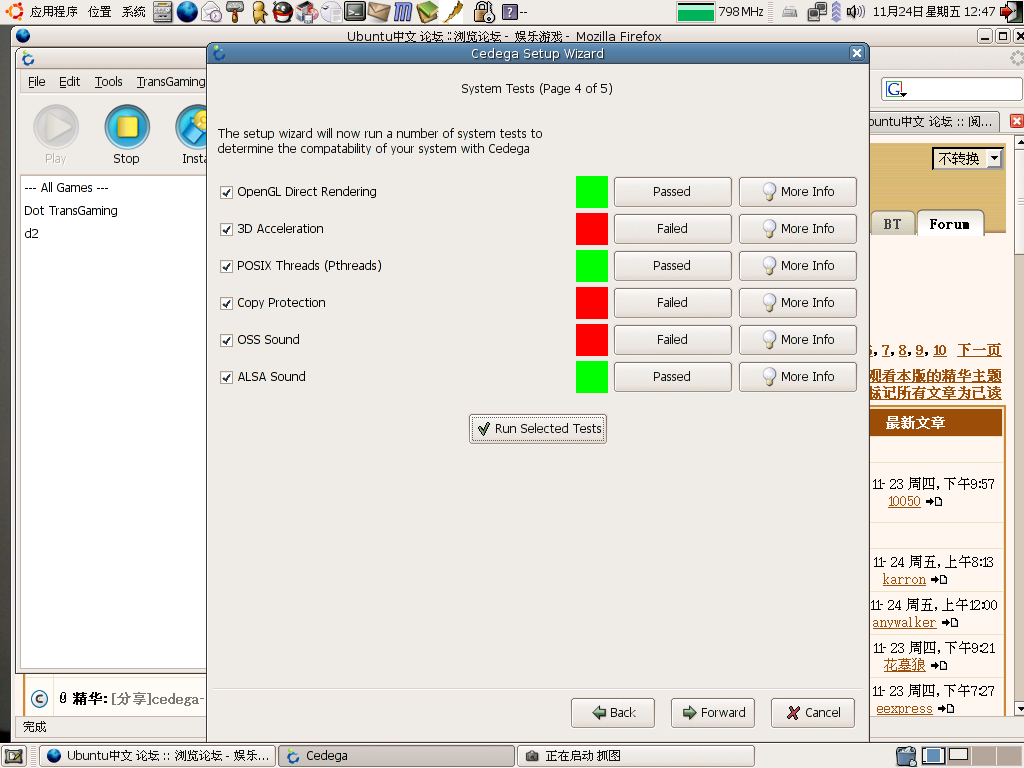The height and width of the screenshot is (768, 1024).
Task: Uncheck the POSIX Threads (Pthreads) test
Action: pos(227,266)
